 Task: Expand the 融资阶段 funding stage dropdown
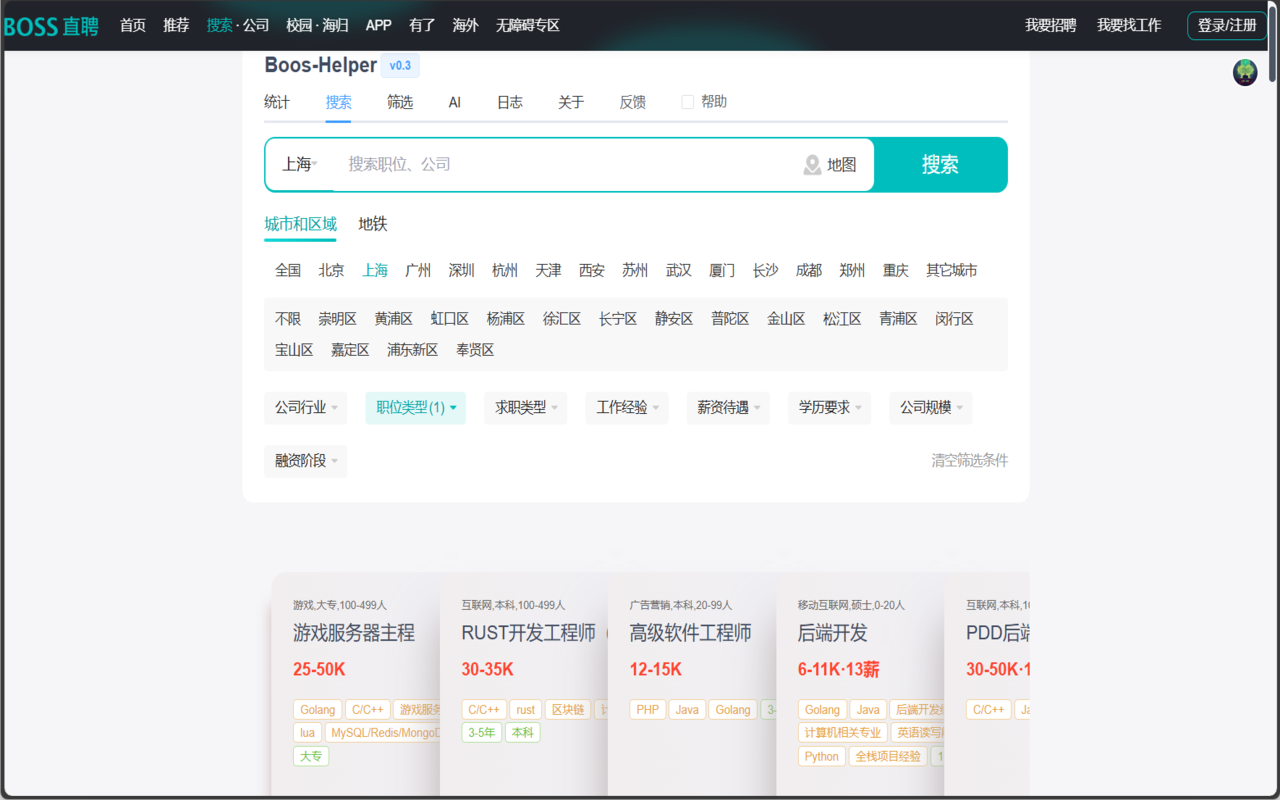click(305, 461)
